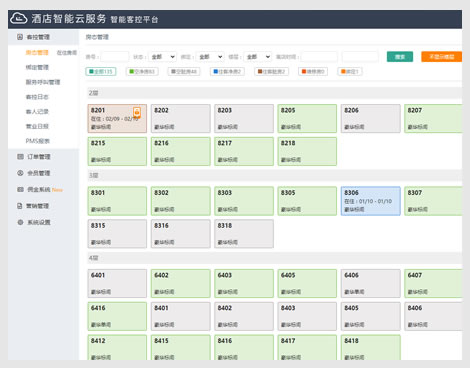Select room card 8215
This screenshot has width=470, height=368.
pyautogui.click(x=117, y=151)
